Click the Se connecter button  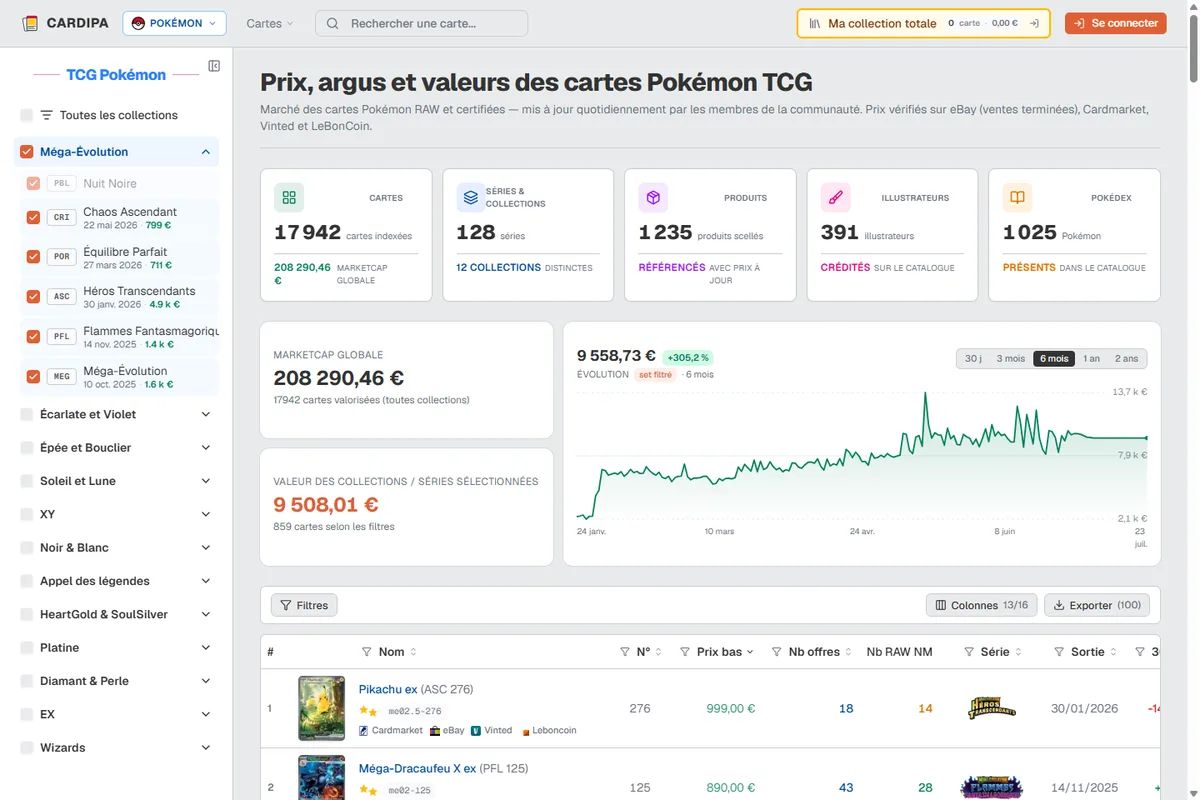1115,23
